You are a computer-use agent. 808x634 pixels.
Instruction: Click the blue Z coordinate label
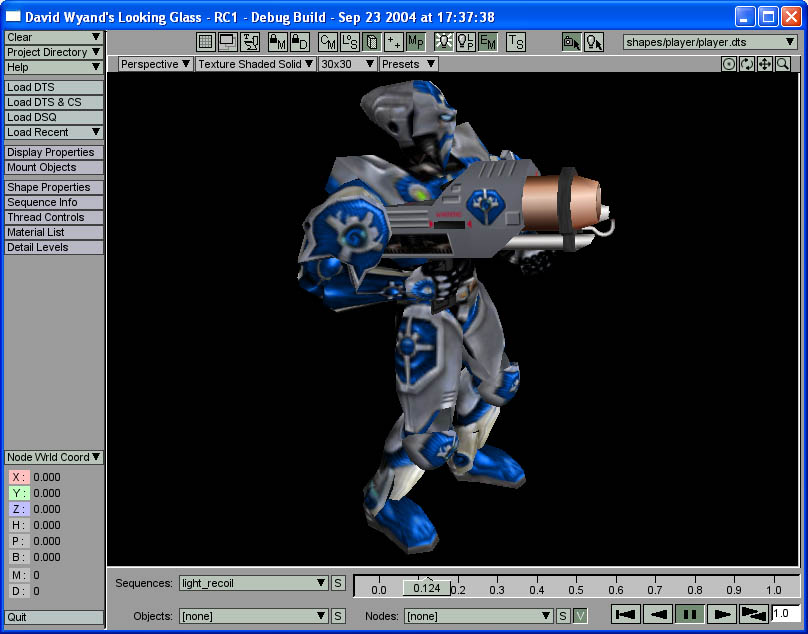pyautogui.click(x=19, y=509)
